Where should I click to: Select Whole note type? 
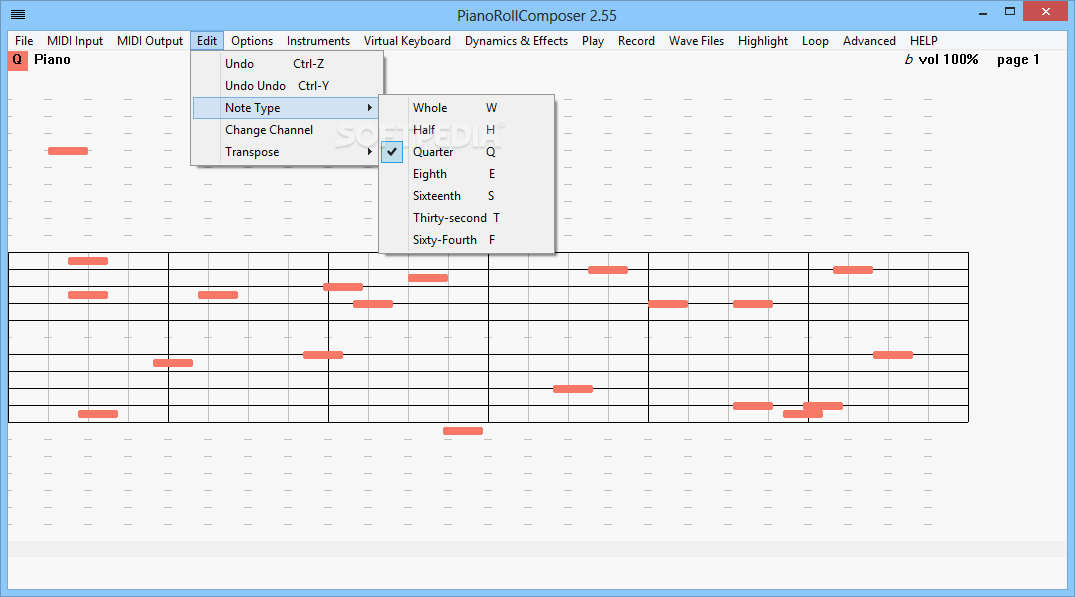[x=466, y=108]
